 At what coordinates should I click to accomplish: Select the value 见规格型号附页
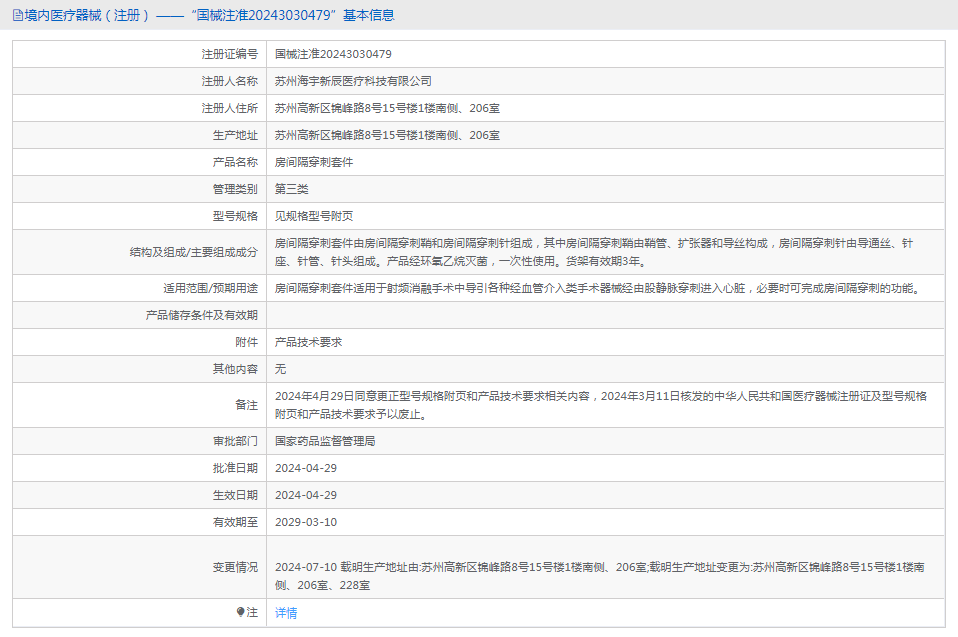point(314,216)
